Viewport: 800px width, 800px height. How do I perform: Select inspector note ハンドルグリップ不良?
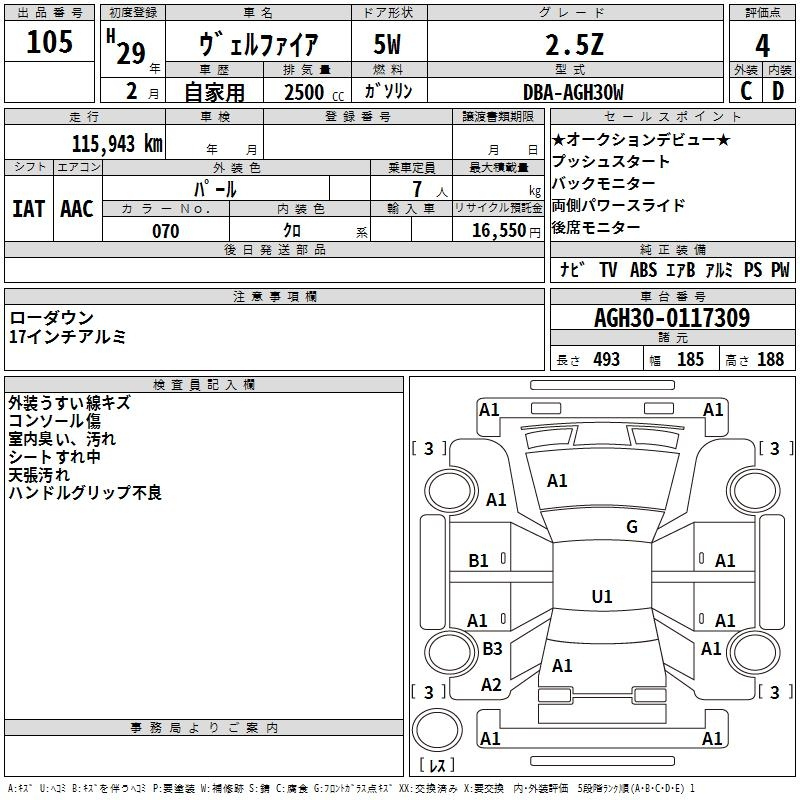coord(85,492)
